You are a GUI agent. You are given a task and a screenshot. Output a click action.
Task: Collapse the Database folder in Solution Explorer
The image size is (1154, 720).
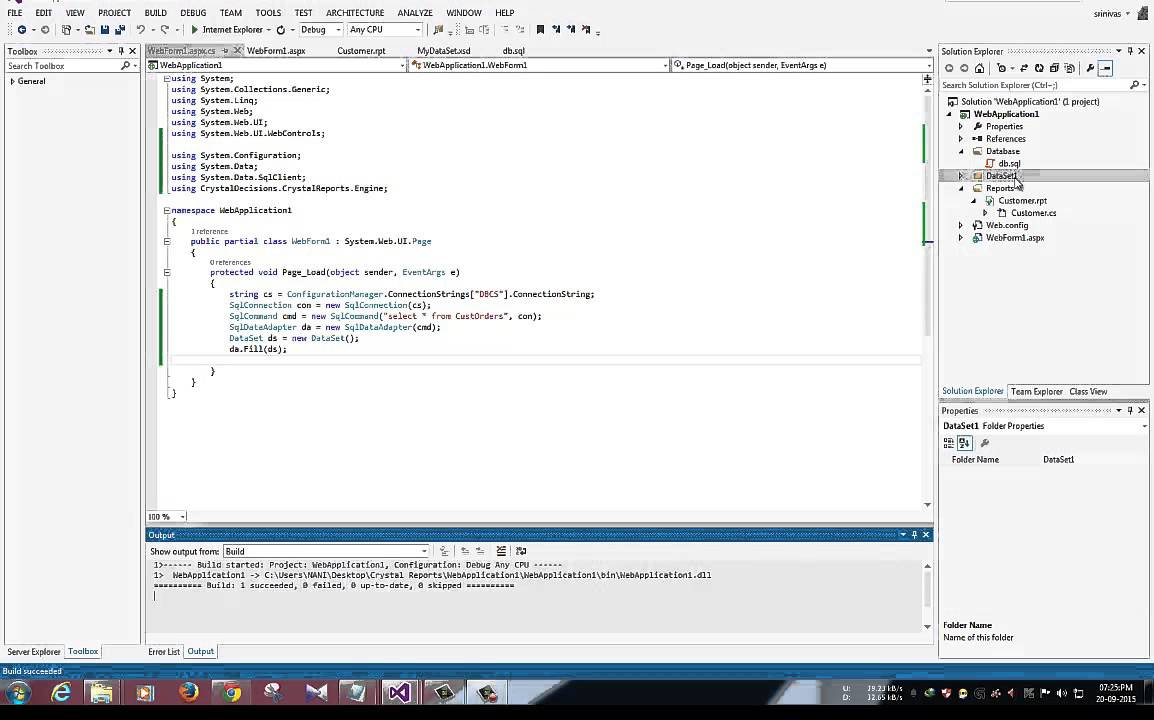960,152
